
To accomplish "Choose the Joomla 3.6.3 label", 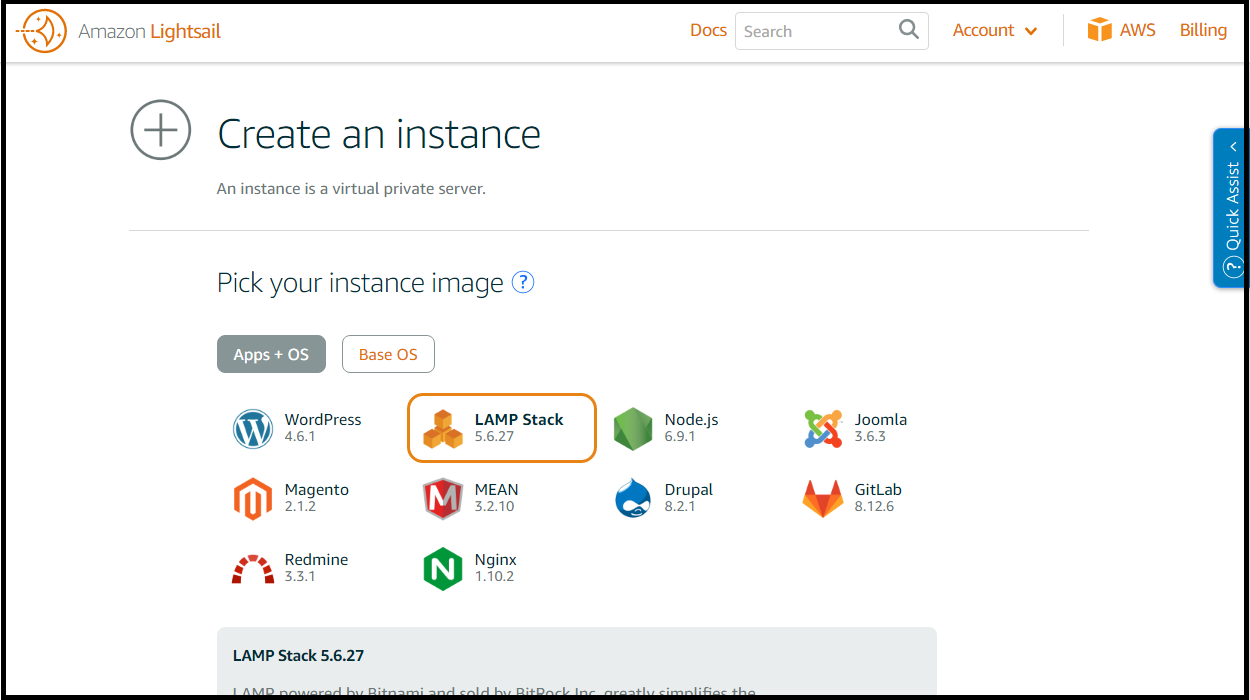I will click(x=881, y=428).
